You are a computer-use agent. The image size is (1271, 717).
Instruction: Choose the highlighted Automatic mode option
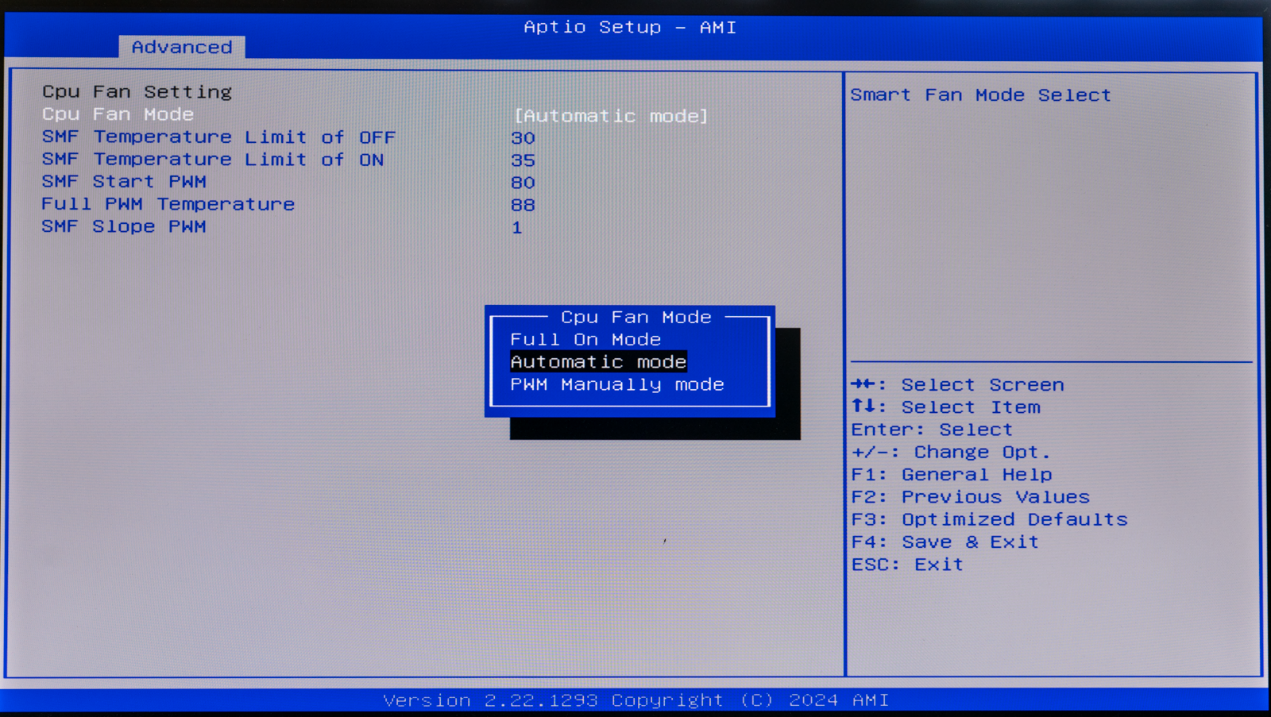[598, 362]
